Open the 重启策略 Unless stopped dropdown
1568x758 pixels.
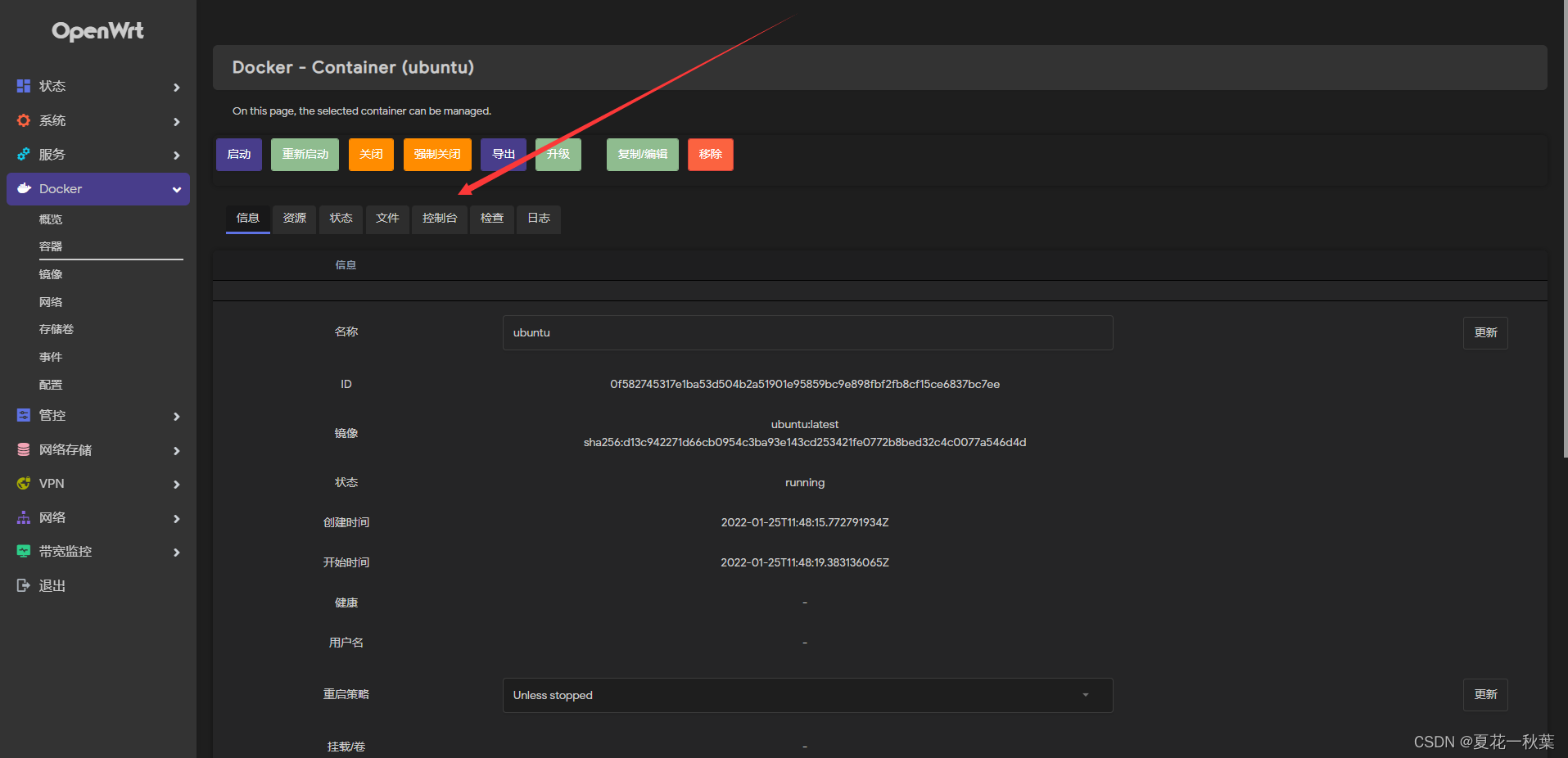coord(807,695)
